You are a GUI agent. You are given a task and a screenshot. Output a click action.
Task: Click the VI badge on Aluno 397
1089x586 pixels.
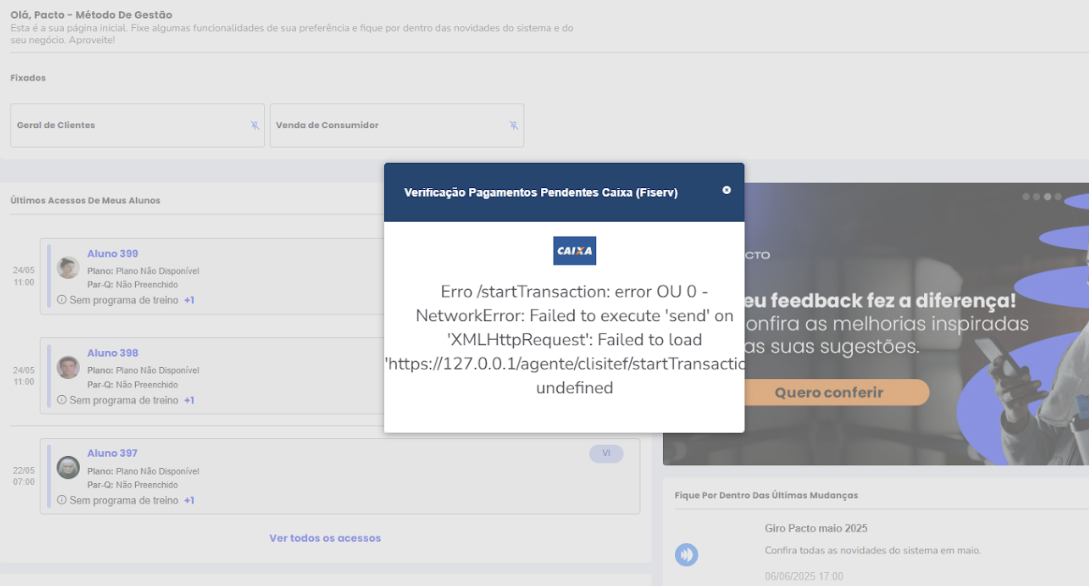606,454
